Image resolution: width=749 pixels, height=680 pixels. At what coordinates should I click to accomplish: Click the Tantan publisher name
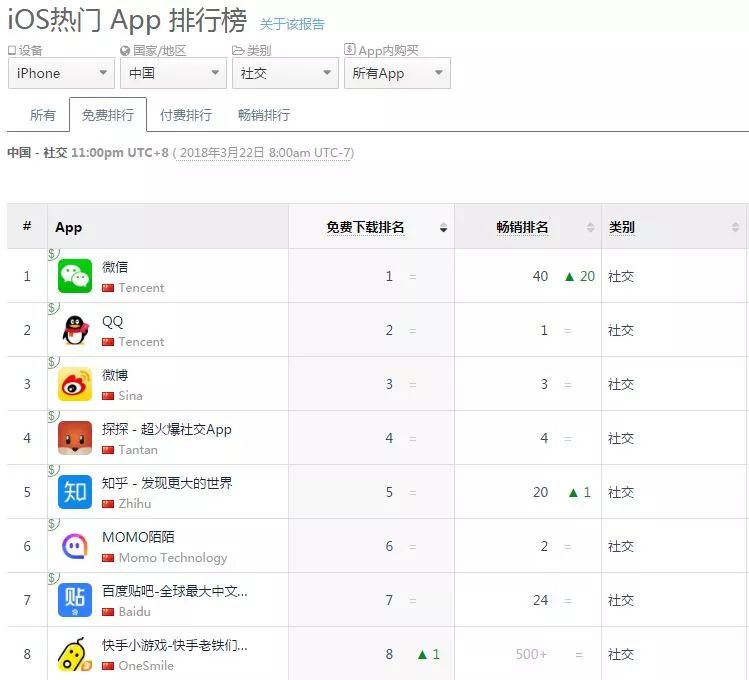click(x=138, y=450)
